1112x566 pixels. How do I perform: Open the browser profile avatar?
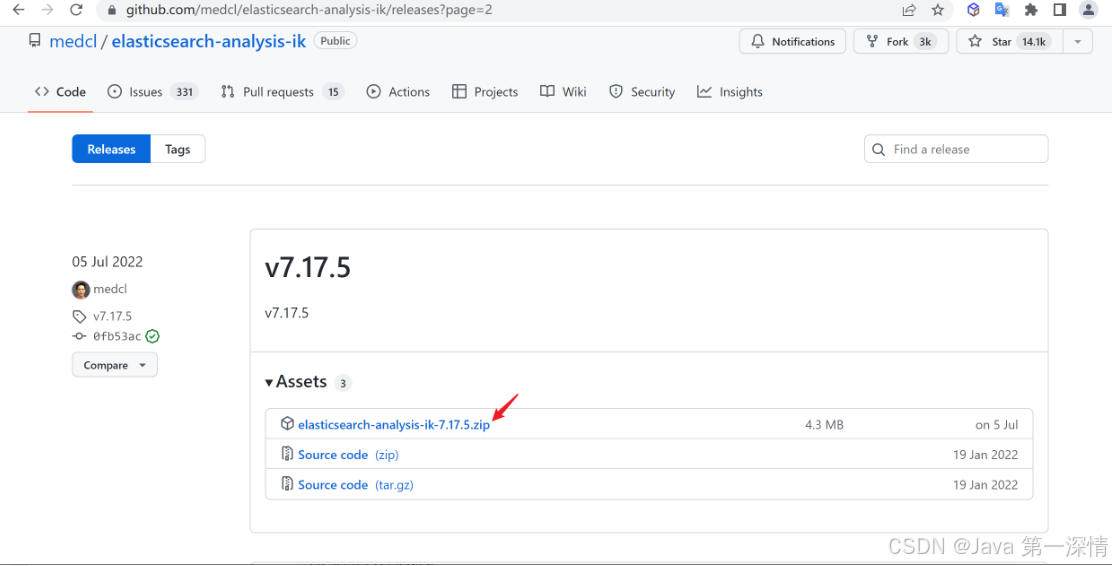pos(1089,9)
